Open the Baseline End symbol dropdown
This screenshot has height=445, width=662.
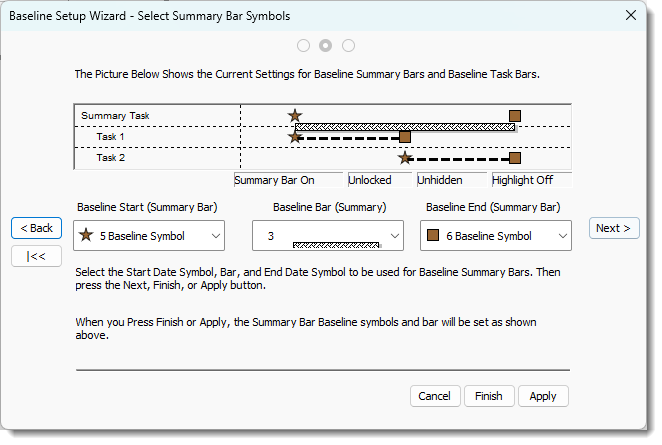coord(496,236)
